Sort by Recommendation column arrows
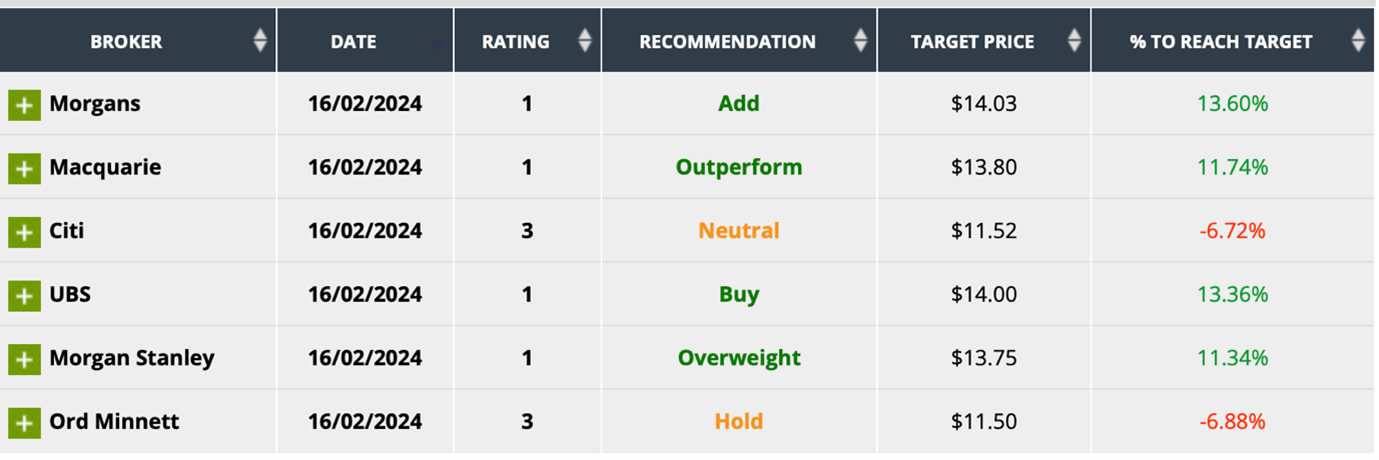This screenshot has height=460, width=1379. [860, 41]
